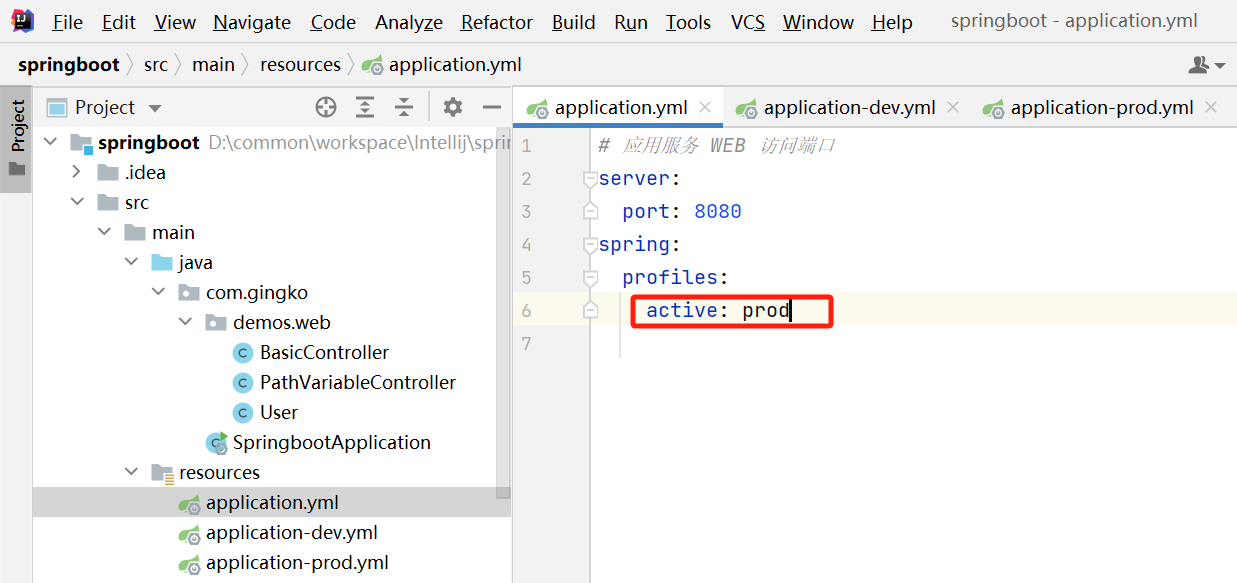This screenshot has height=583, width=1237.
Task: Collapse the resources folder node
Action: pyautogui.click(x=131, y=473)
